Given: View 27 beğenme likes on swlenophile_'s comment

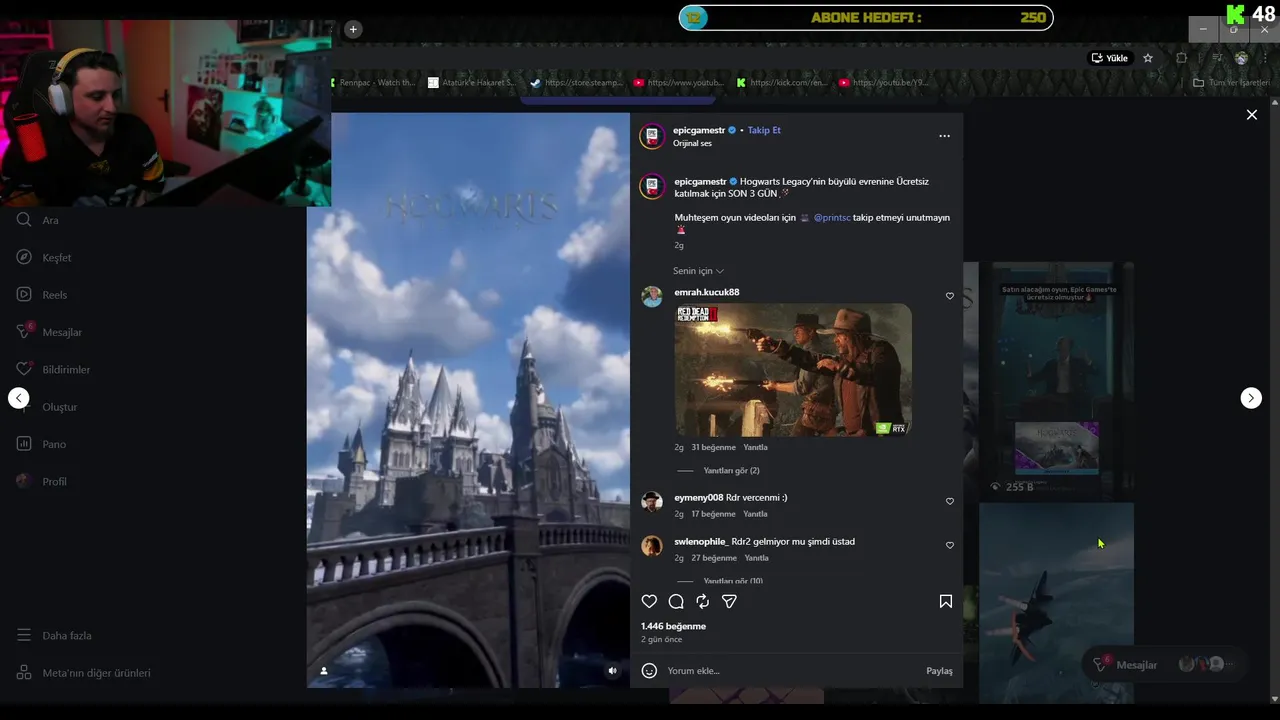Looking at the screenshot, I should point(713,558).
